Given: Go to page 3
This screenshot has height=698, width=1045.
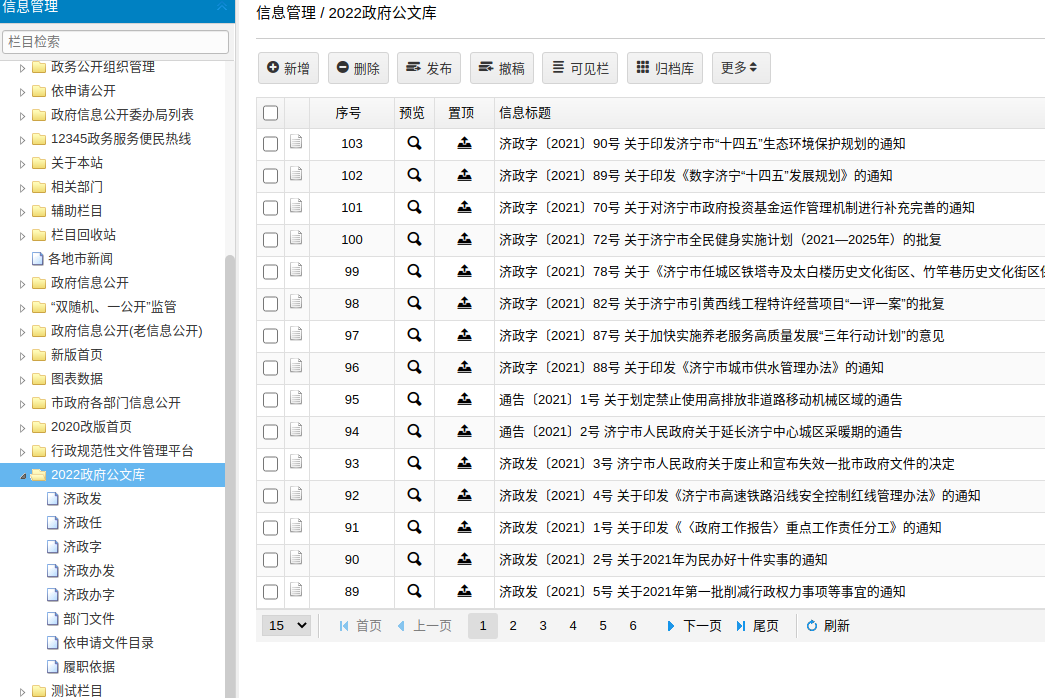Looking at the screenshot, I should click(x=543, y=625).
